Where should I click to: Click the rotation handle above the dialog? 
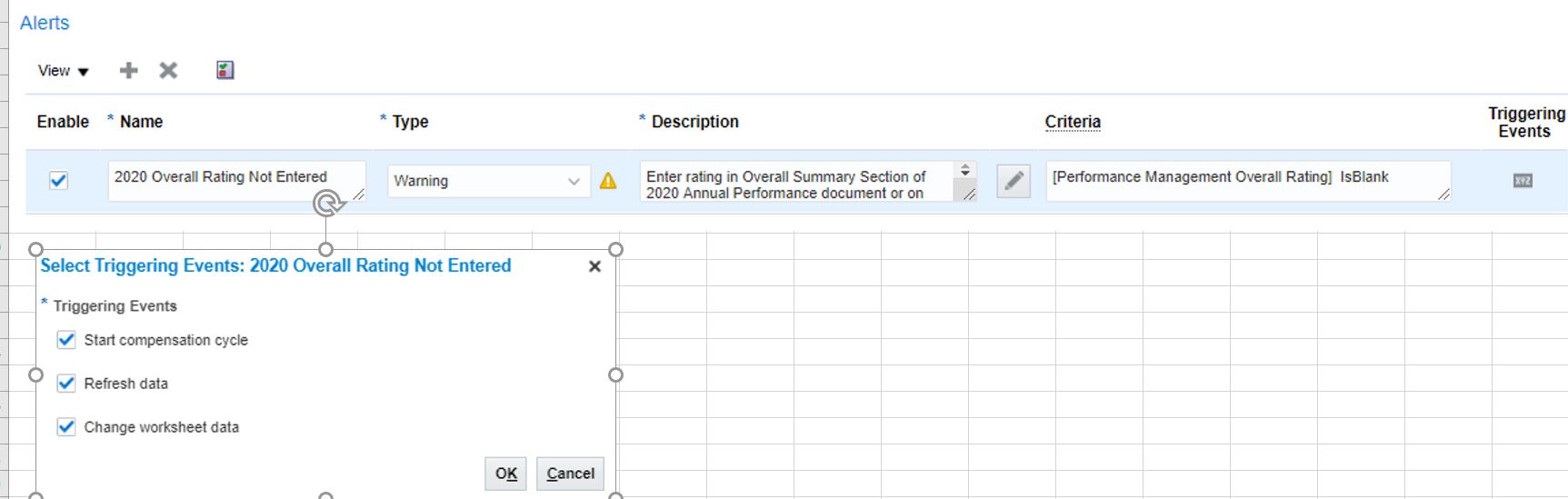click(326, 203)
